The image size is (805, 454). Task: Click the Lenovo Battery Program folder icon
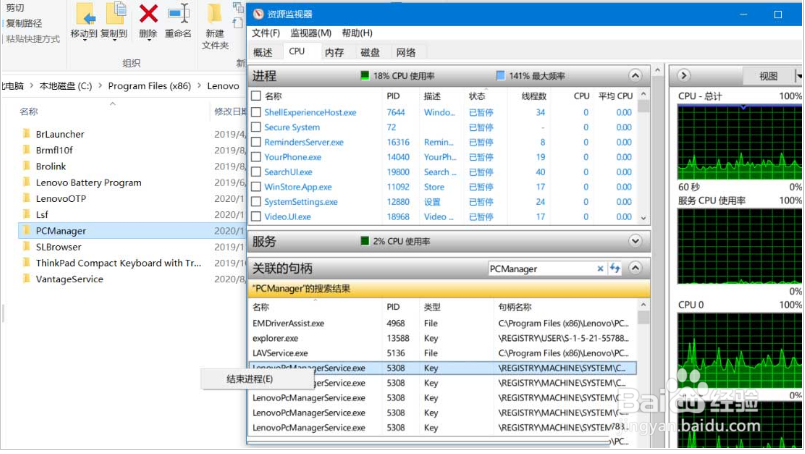27,182
